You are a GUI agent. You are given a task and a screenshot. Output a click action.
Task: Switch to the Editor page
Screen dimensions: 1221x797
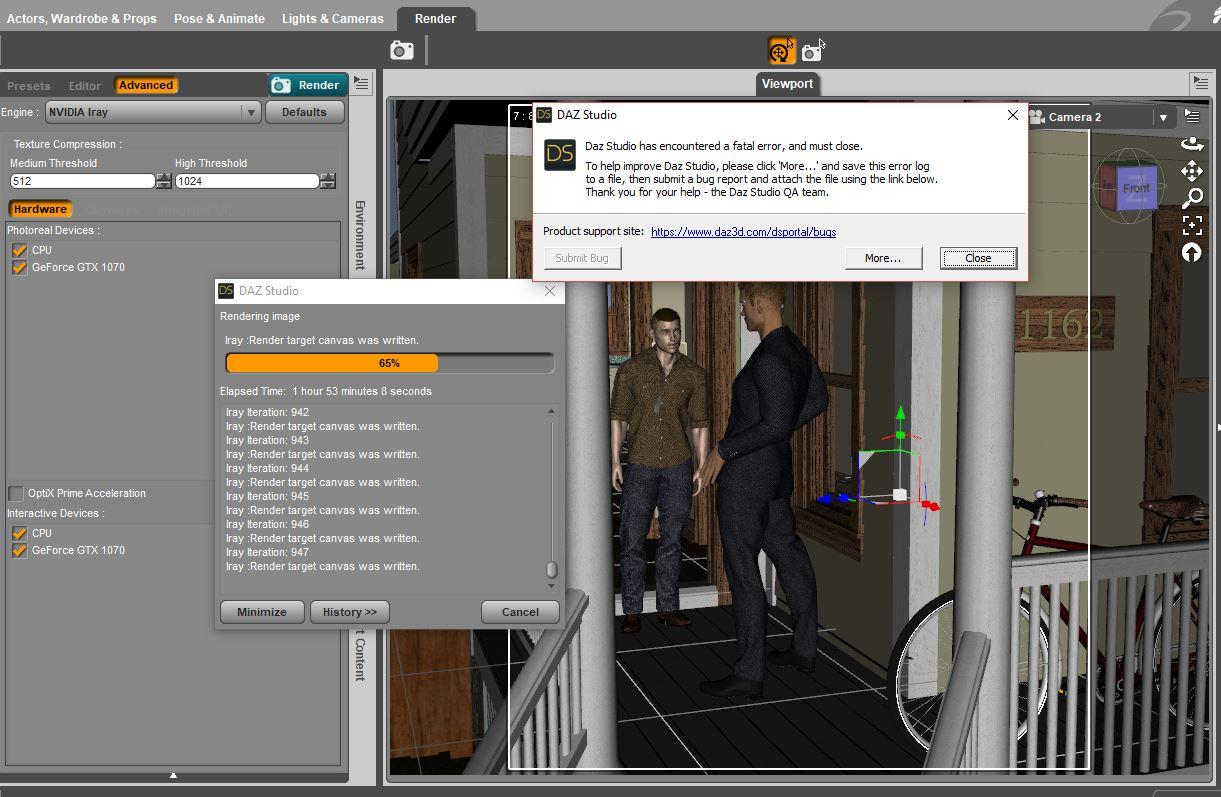click(84, 86)
